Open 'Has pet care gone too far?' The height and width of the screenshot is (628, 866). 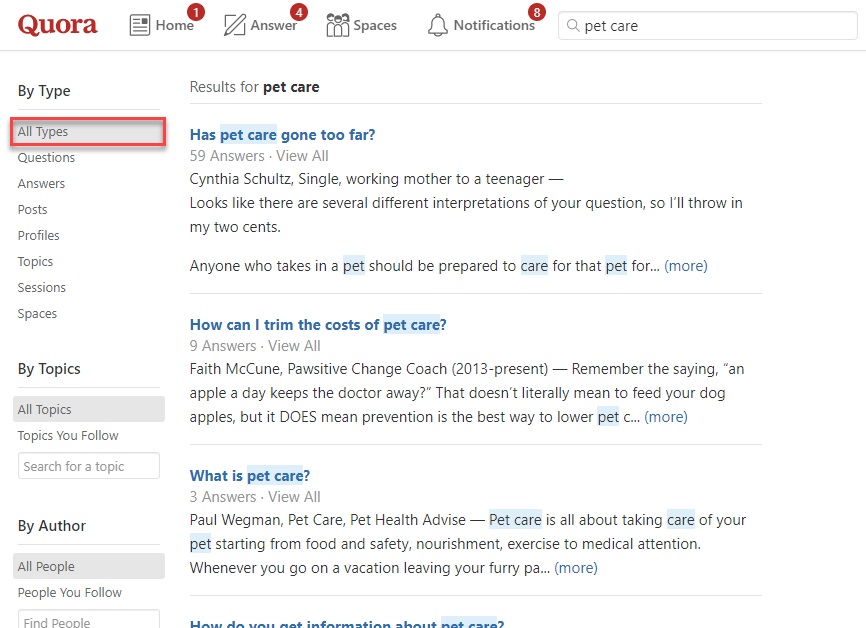tap(282, 135)
